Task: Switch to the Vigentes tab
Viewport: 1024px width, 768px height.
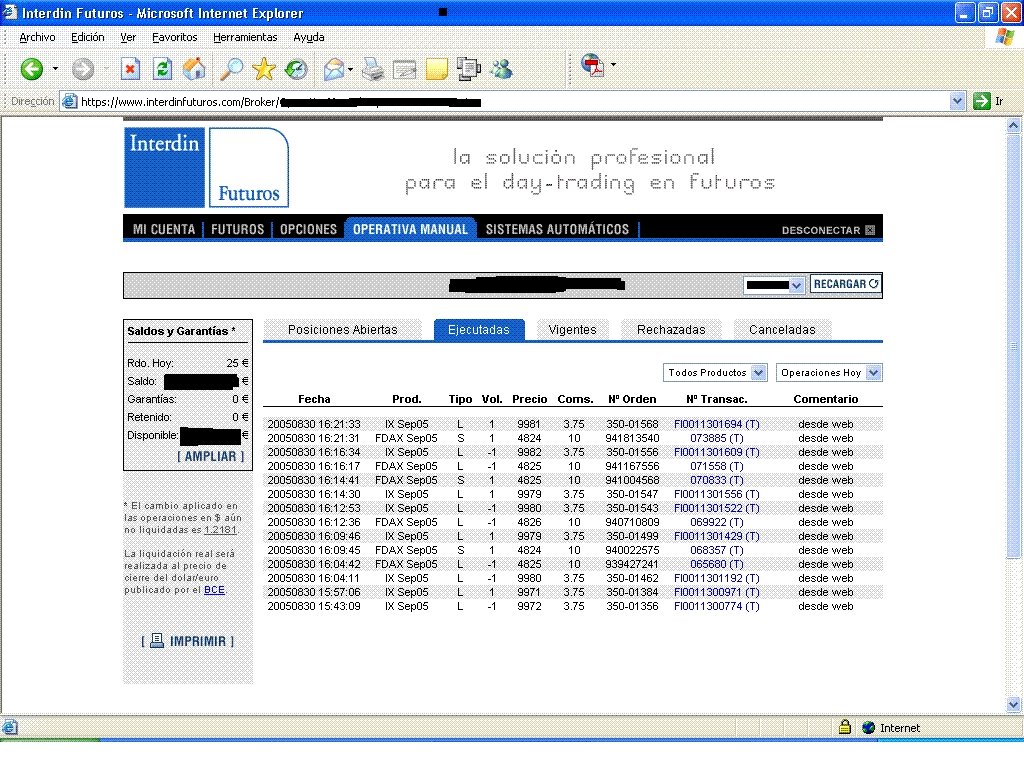Action: pos(572,330)
